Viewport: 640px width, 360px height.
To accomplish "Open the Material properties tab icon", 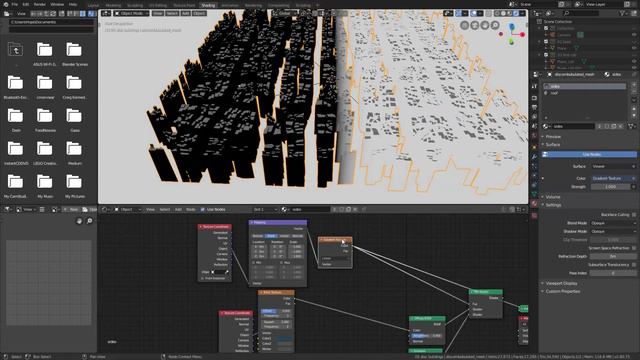I will click(534, 203).
